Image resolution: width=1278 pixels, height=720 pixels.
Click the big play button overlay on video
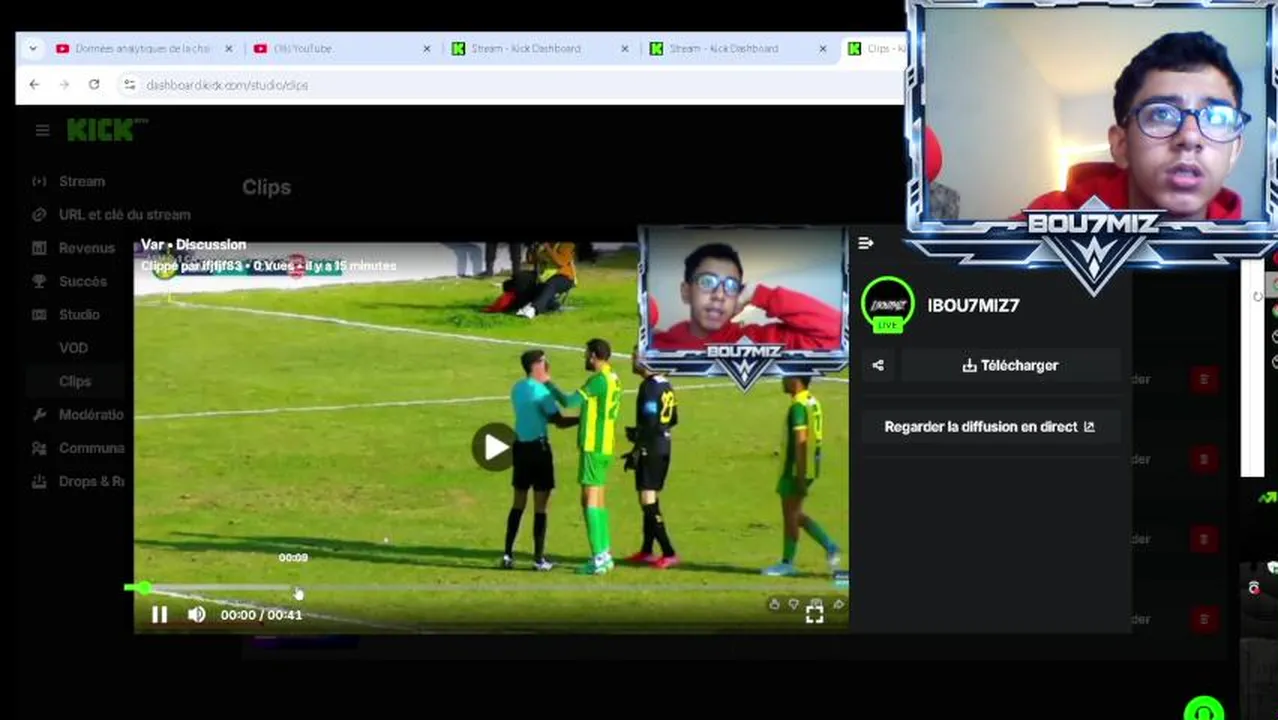coord(493,447)
